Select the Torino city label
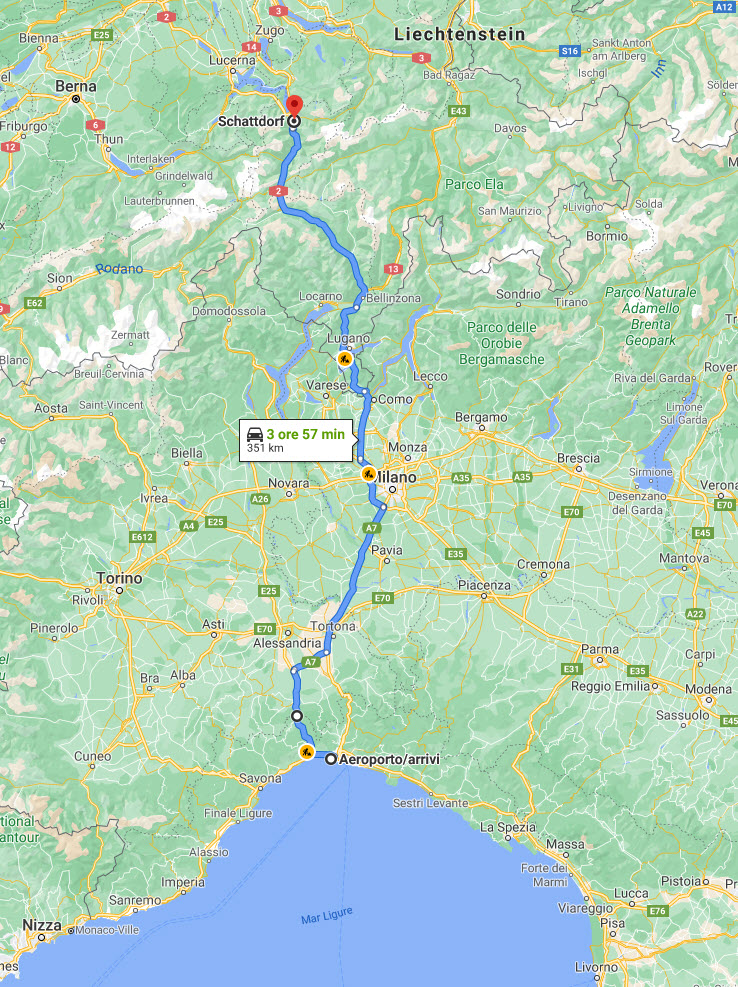Screen dimensions: 738x987 (120, 578)
